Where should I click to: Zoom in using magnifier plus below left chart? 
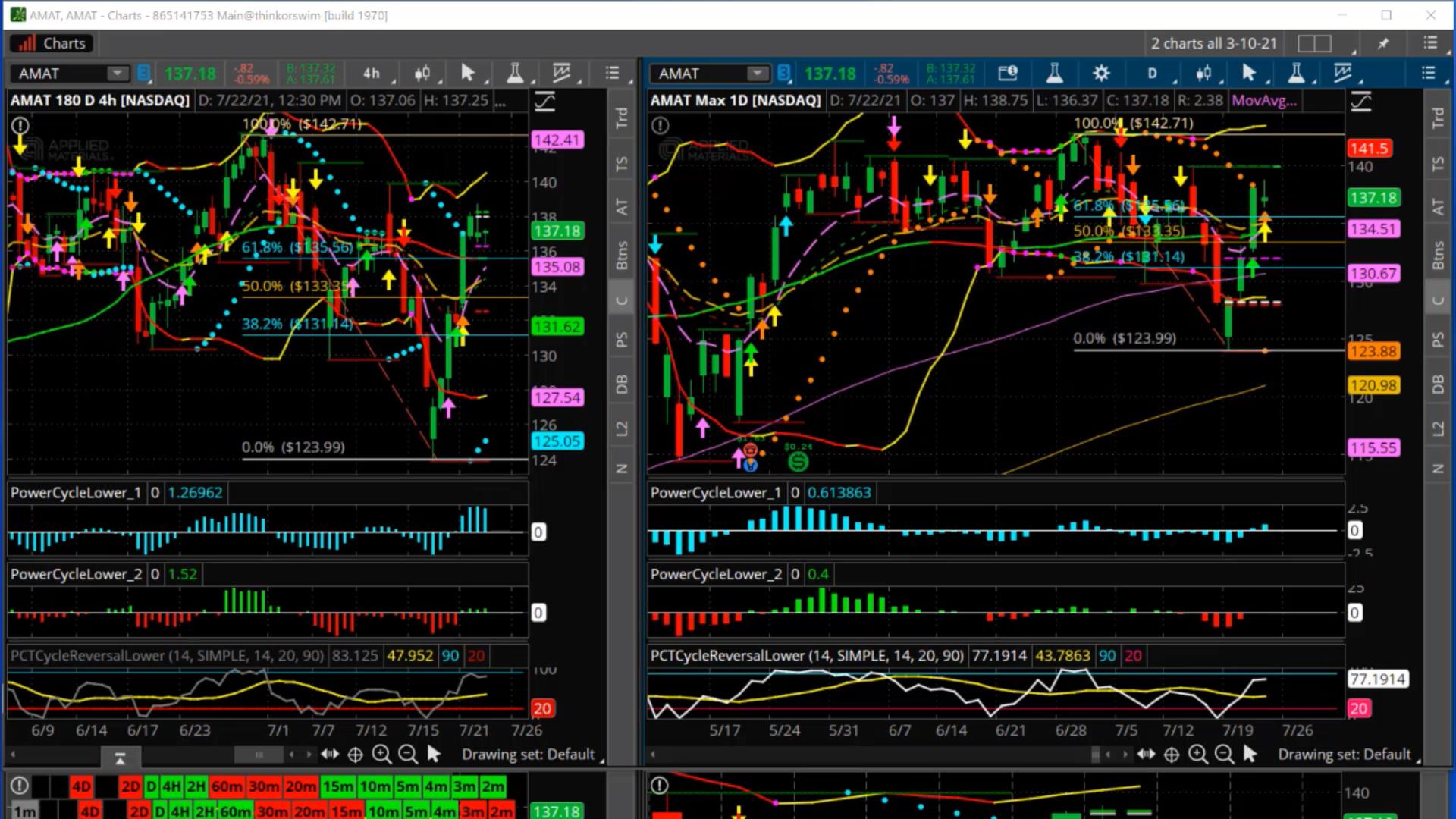click(x=381, y=755)
